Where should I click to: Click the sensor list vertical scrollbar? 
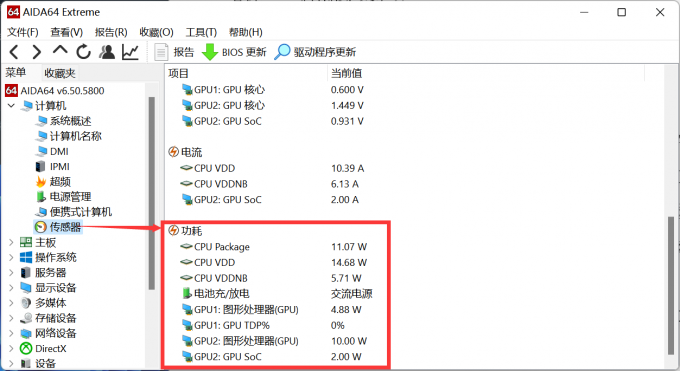pyautogui.click(x=671, y=286)
